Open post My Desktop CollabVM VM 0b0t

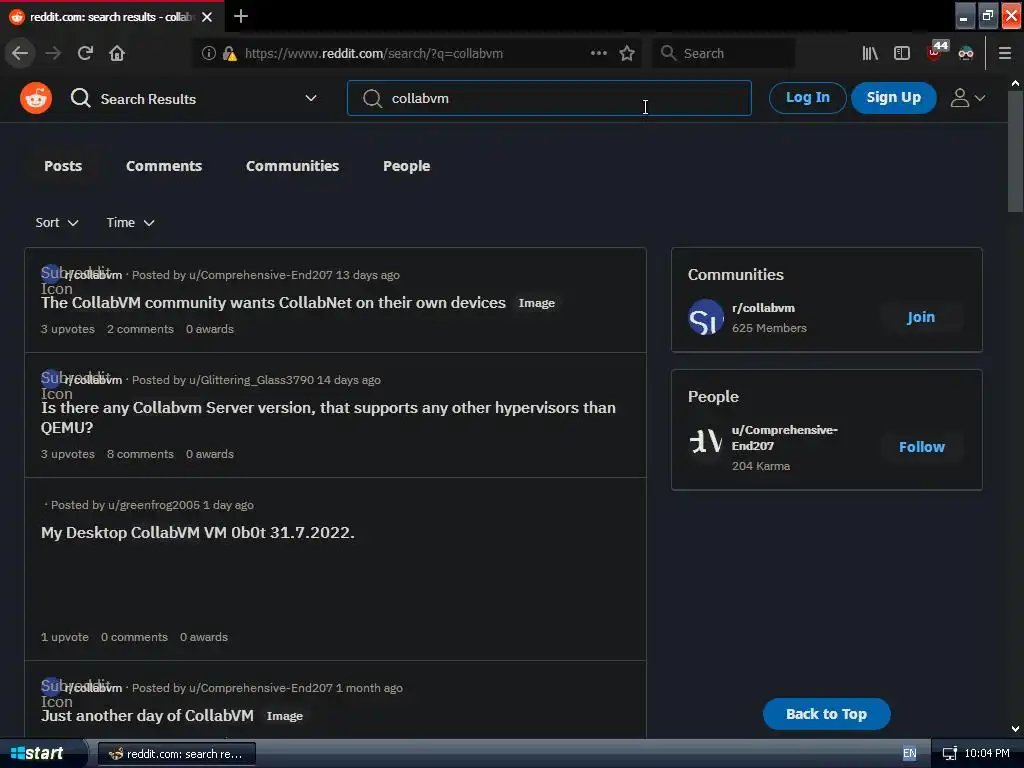(198, 533)
